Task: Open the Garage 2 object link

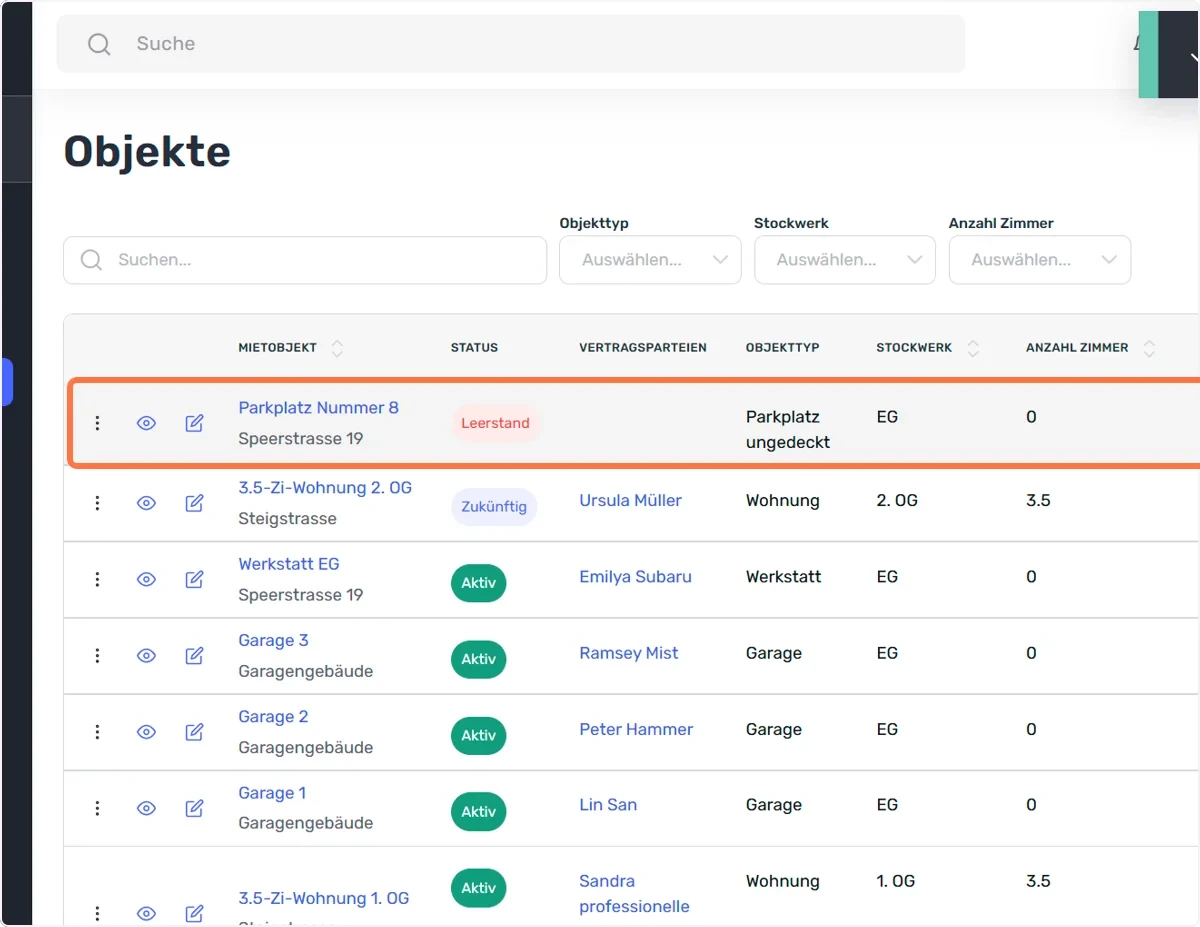Action: point(273,717)
